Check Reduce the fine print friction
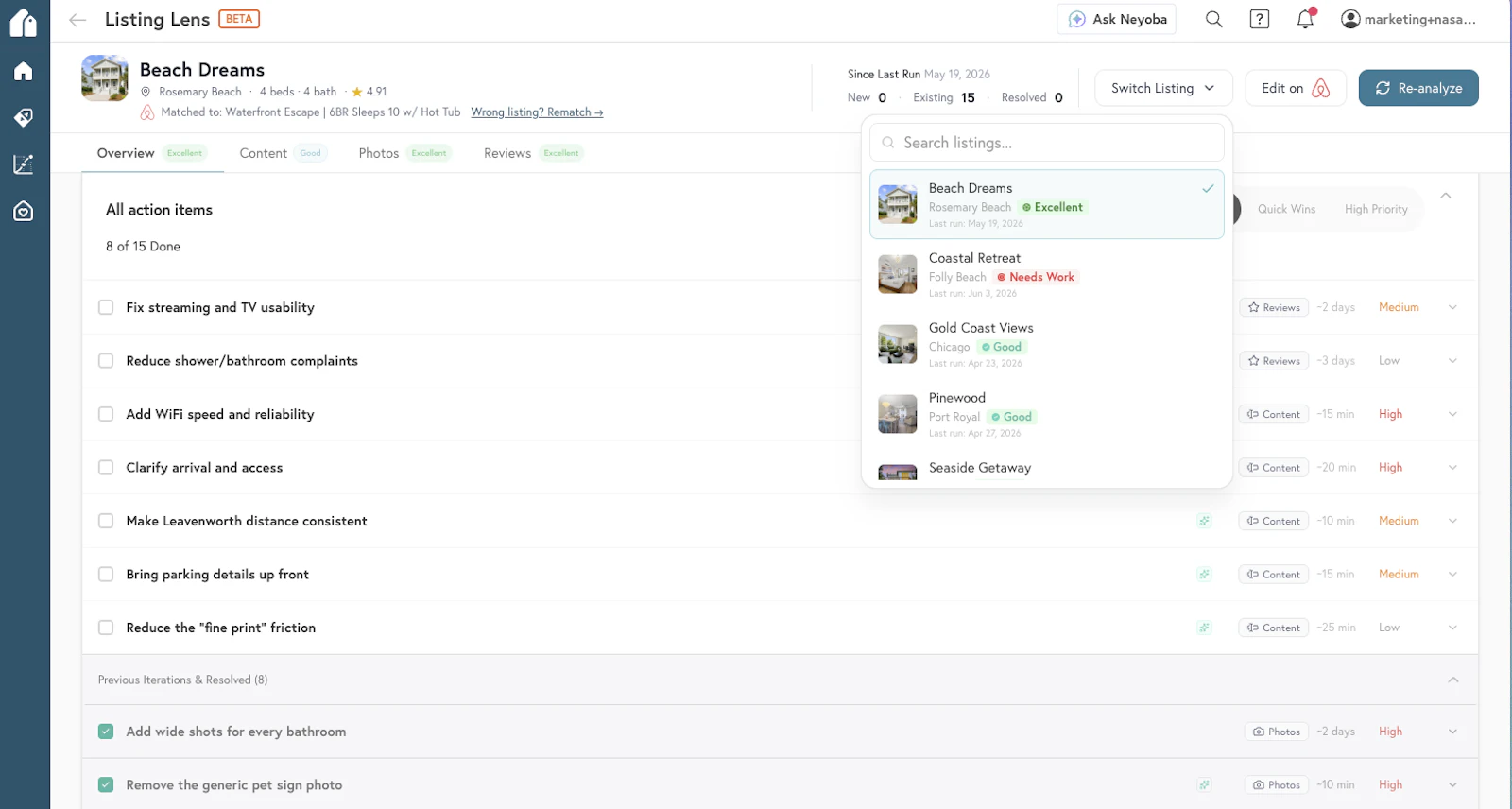Image resolution: width=1512 pixels, height=809 pixels. click(106, 628)
